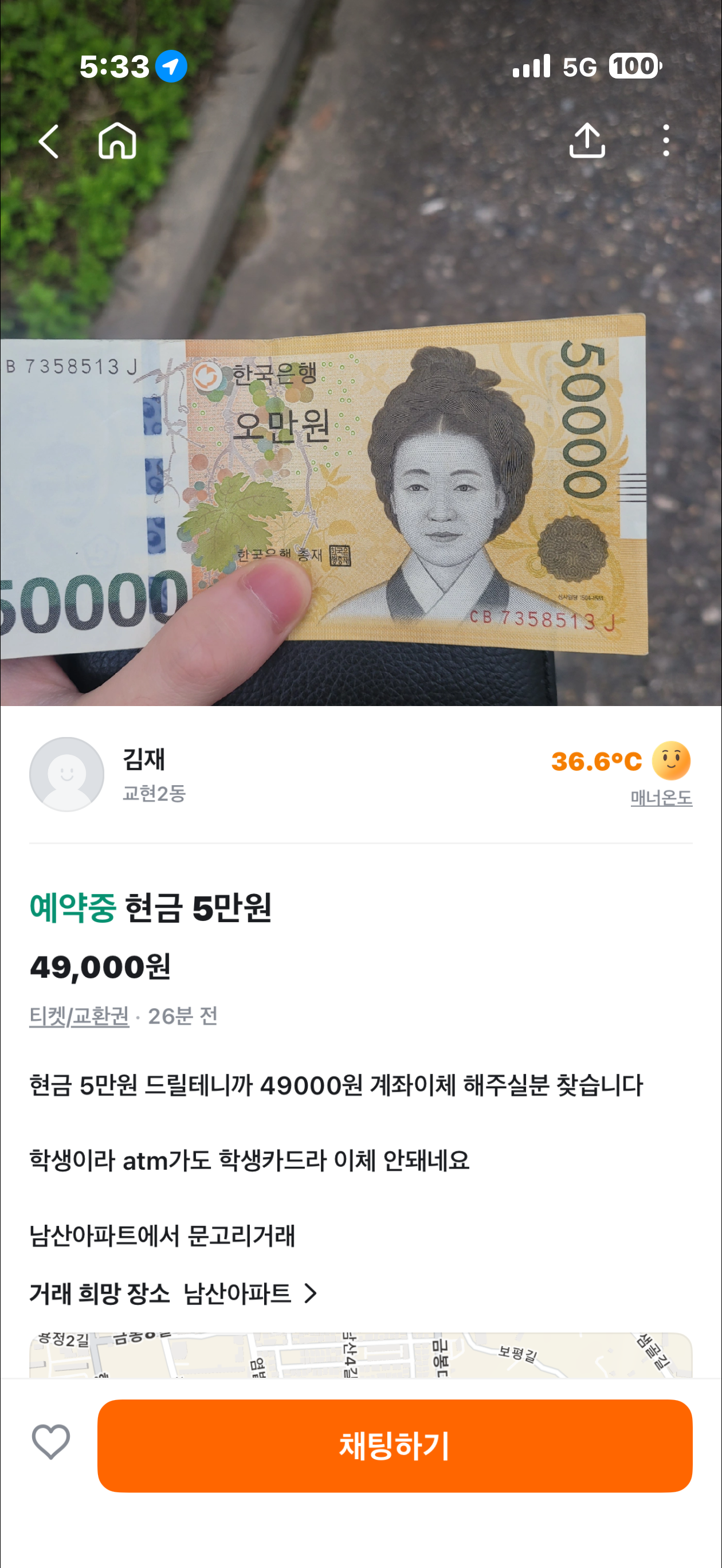Tap the battery 100 indicator
The height and width of the screenshot is (1568, 722).
635,66
